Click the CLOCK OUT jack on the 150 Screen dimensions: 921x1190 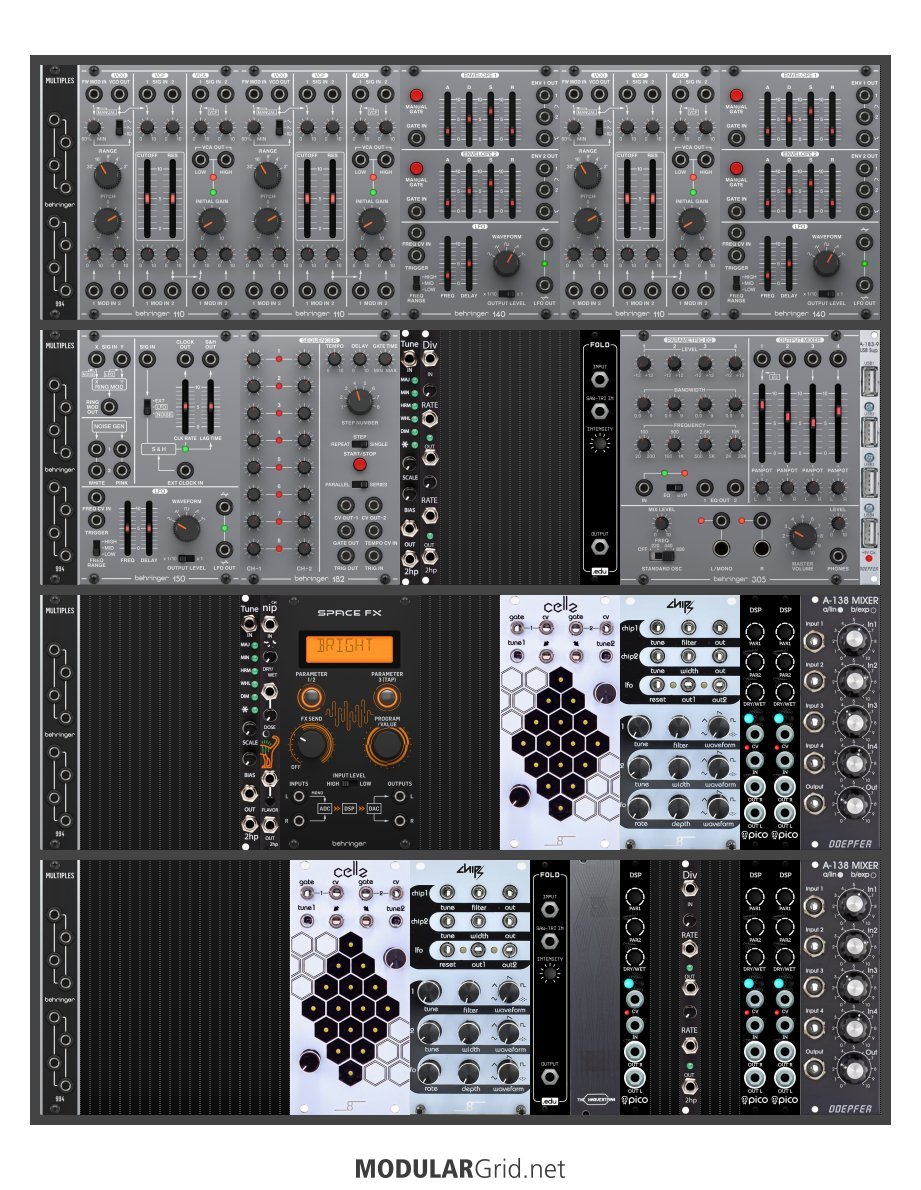pos(185,359)
